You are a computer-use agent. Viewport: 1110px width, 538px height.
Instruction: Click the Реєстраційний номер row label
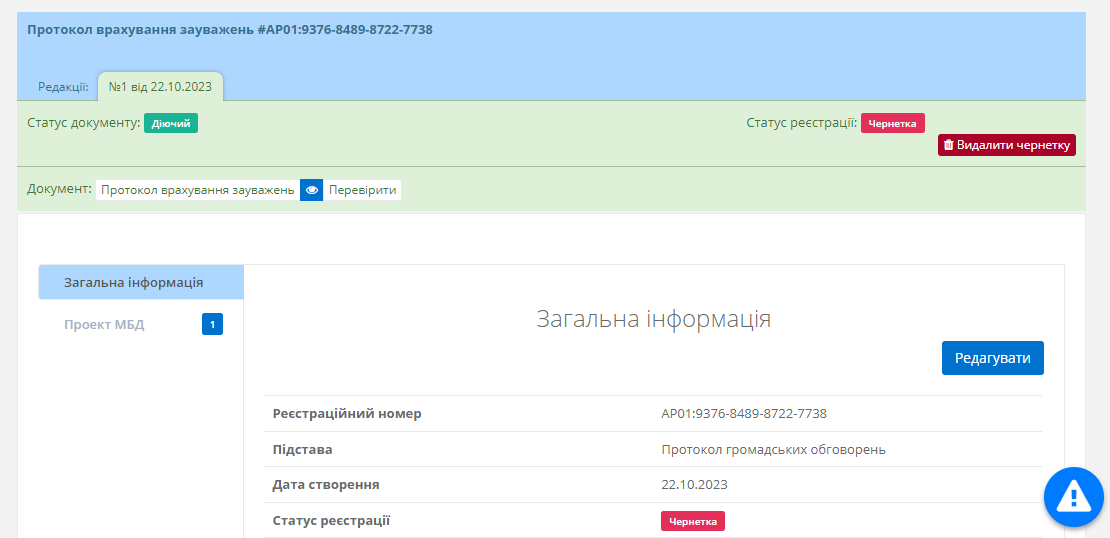347,413
